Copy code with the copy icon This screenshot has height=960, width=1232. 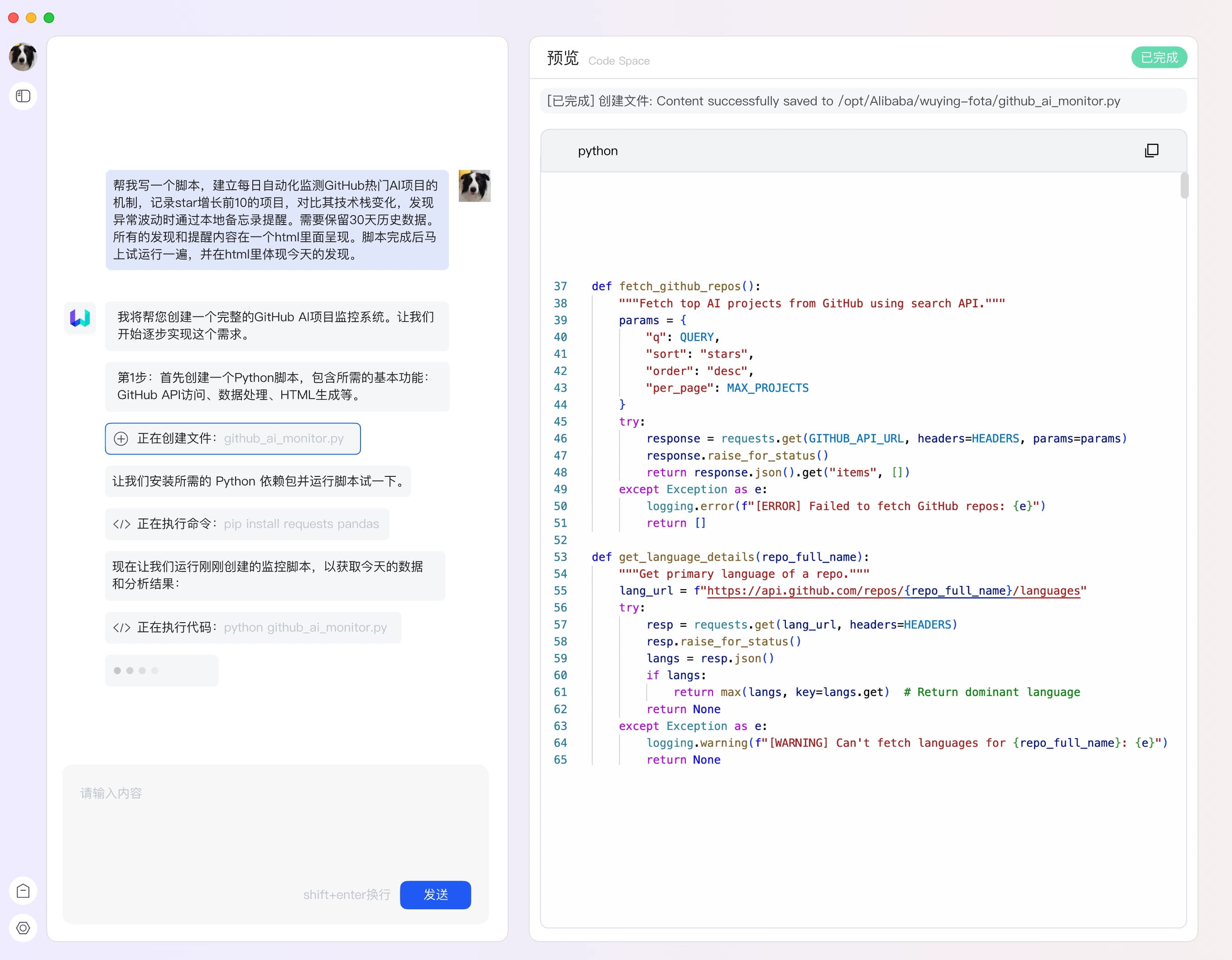pyautogui.click(x=1151, y=151)
